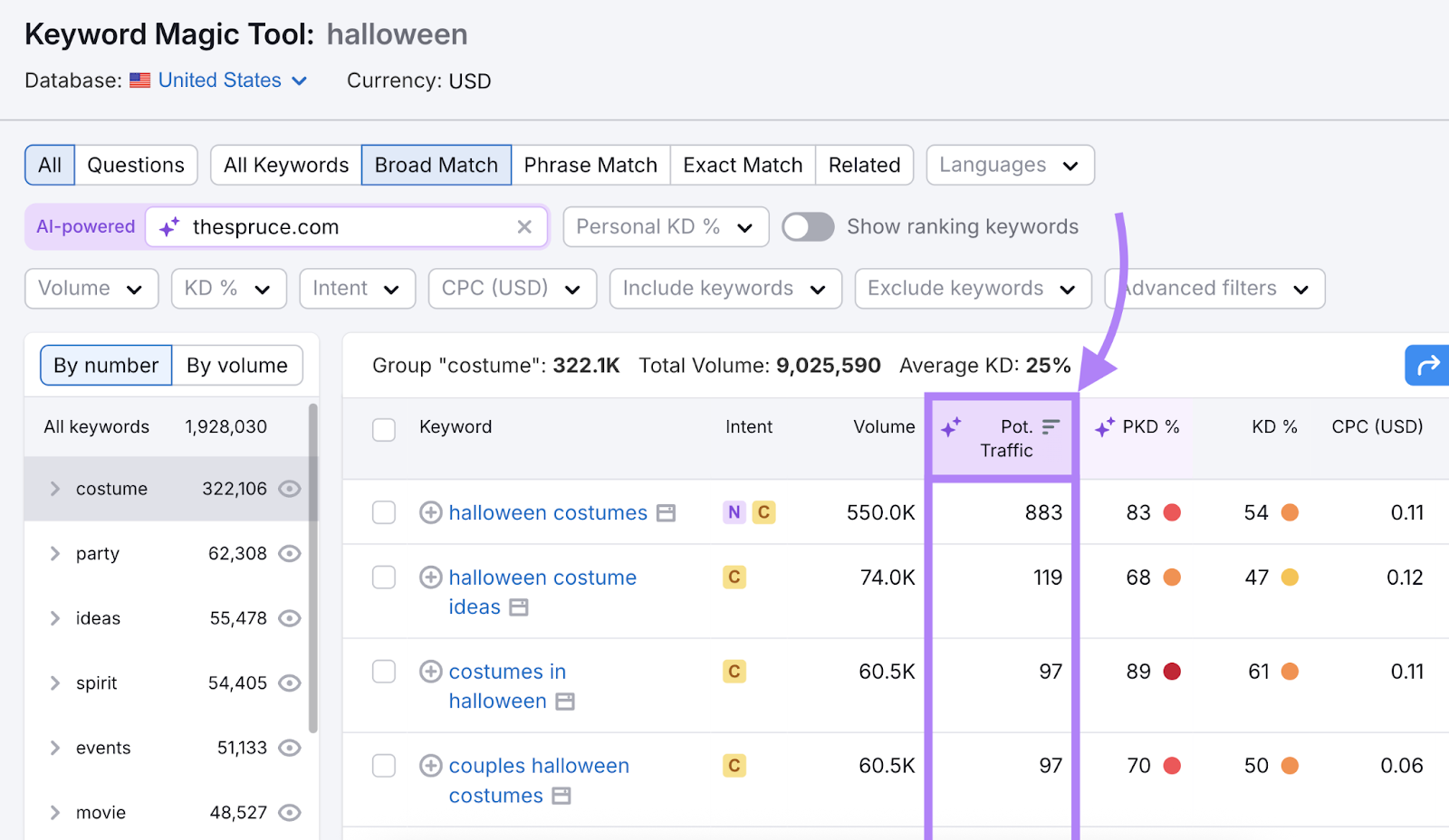This screenshot has height=840, width=1449.
Task: Click the SERP icon next to costumes in halloween
Action: pos(565,701)
